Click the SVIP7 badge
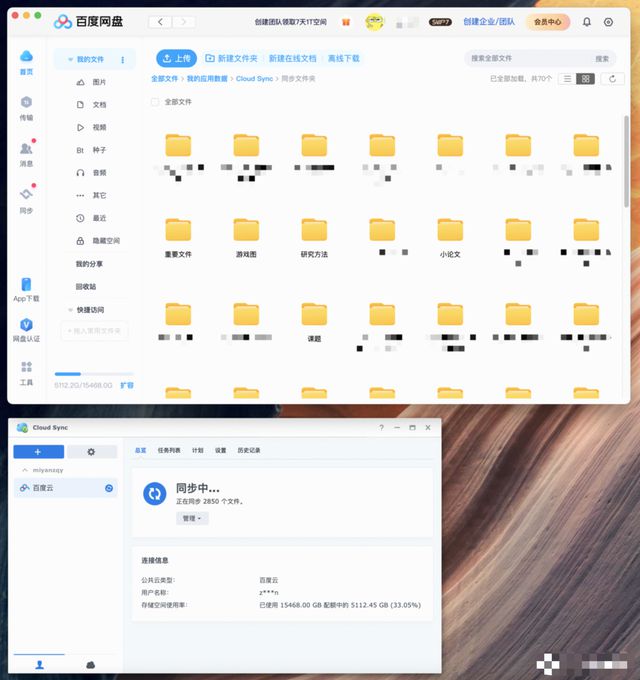 (440, 22)
